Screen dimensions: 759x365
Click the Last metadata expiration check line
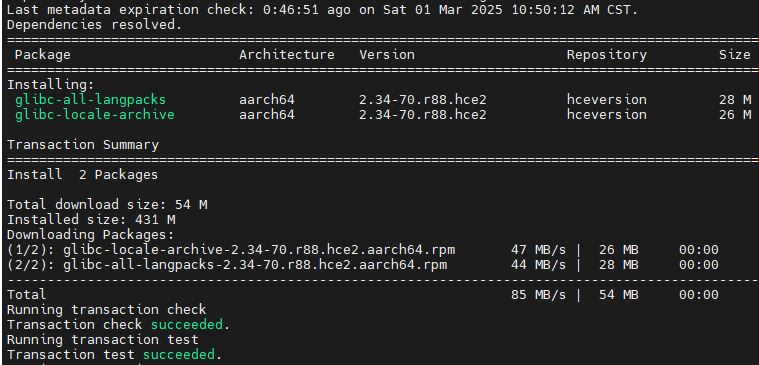pos(322,10)
